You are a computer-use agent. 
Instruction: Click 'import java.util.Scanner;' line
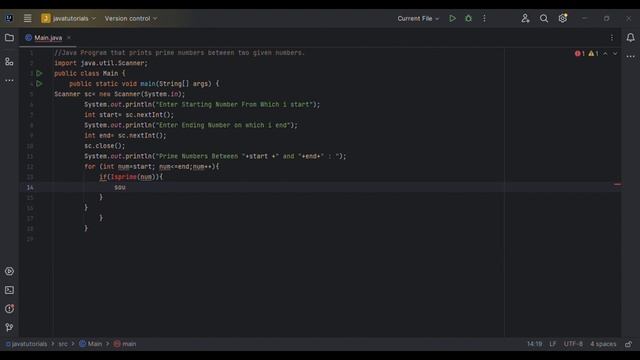click(101, 63)
